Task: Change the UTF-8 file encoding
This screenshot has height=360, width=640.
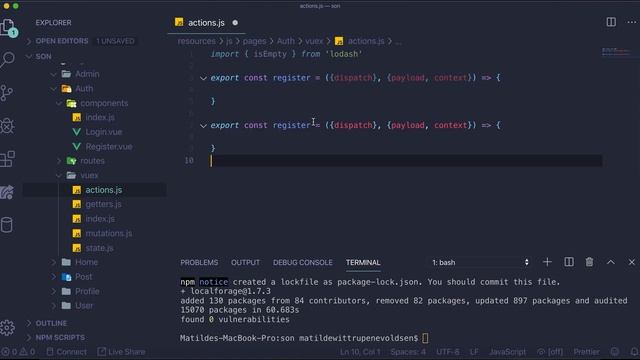Action: 448,351
